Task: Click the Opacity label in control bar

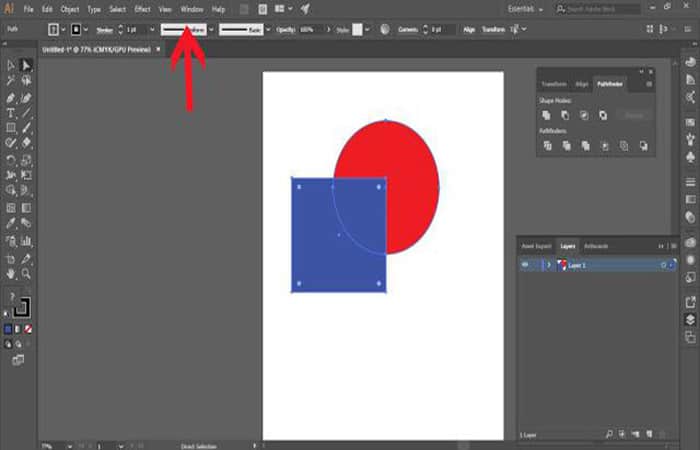Action: point(286,29)
